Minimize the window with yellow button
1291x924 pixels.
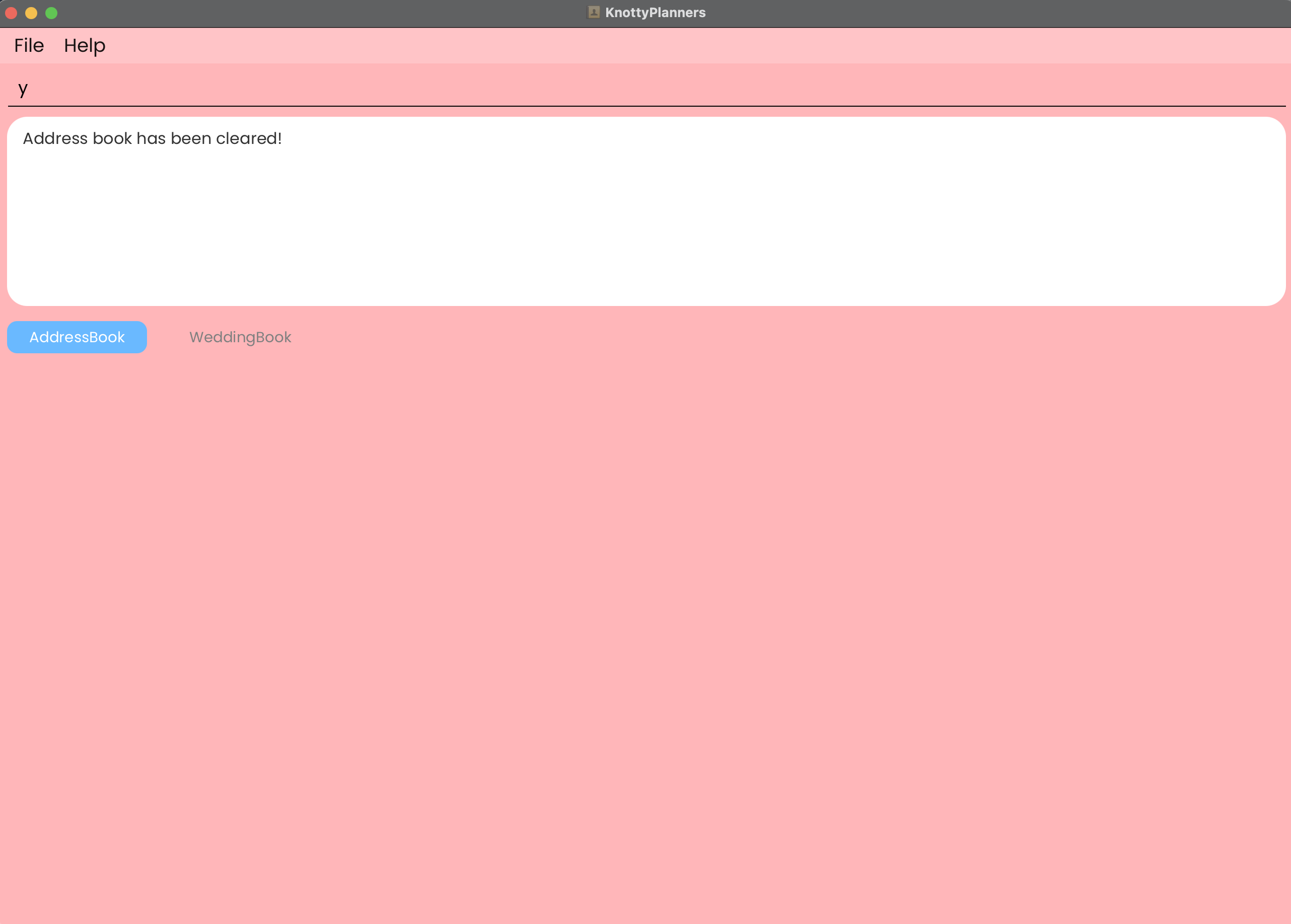click(31, 13)
